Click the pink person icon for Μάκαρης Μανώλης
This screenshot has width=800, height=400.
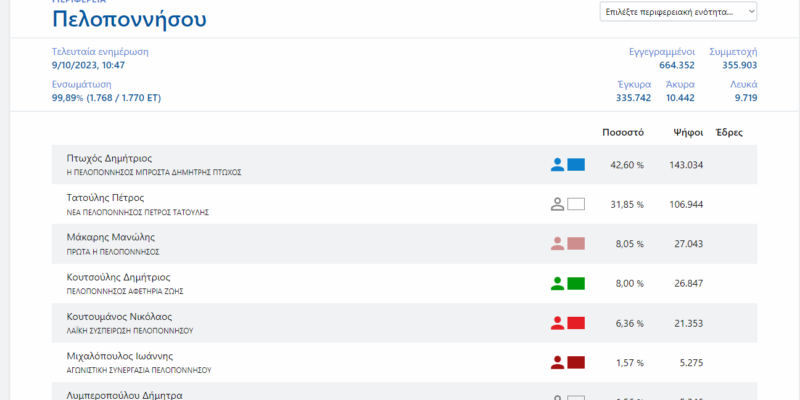[558, 243]
